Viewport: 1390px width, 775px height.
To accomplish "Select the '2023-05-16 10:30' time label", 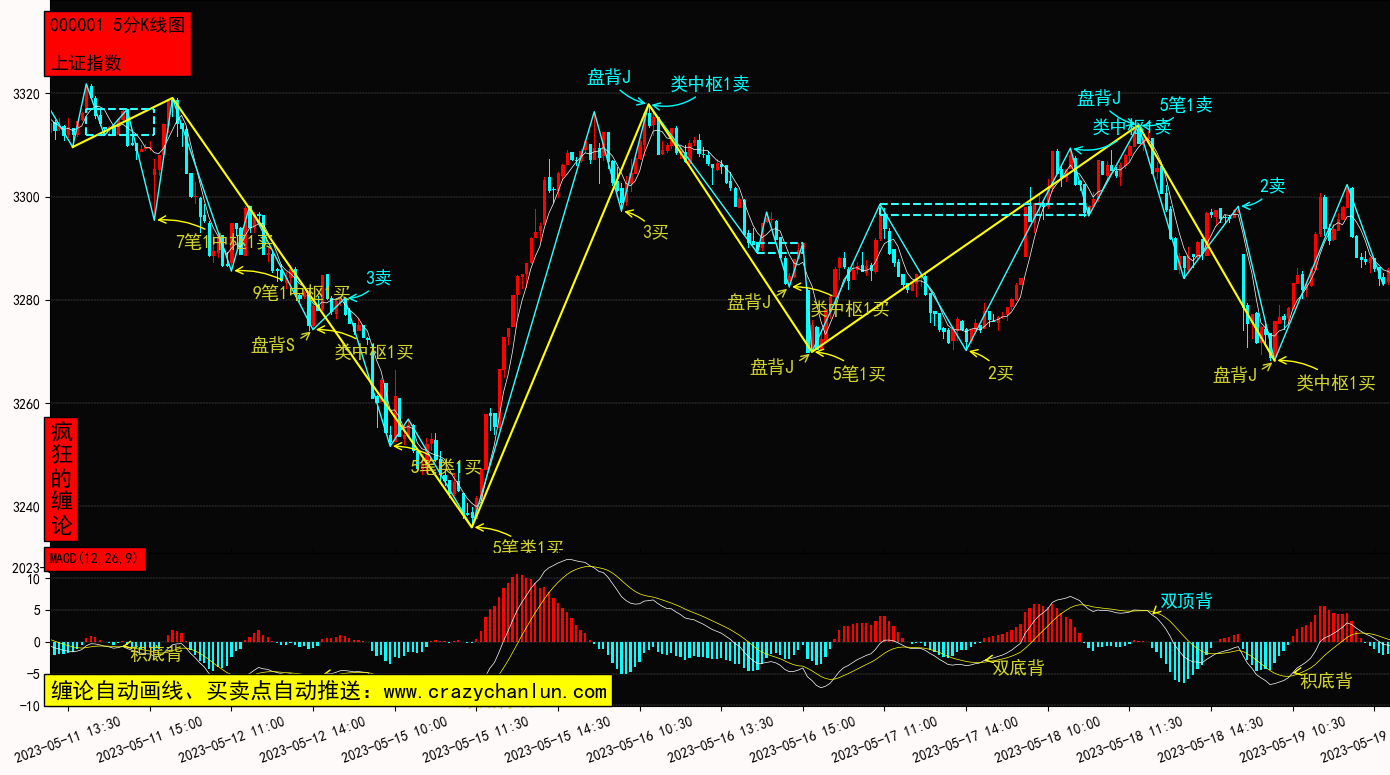I will [640, 739].
